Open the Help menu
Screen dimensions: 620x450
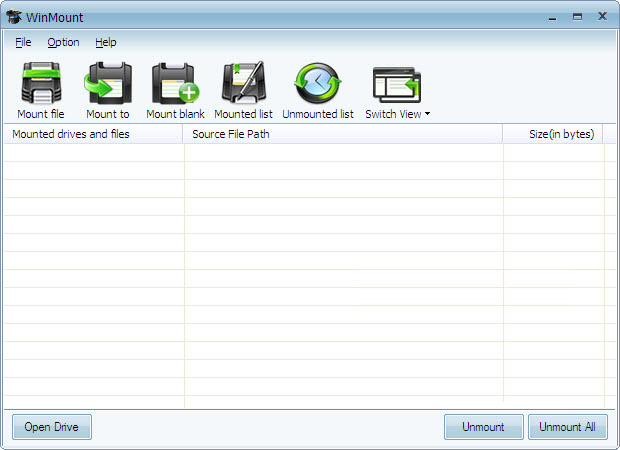pyautogui.click(x=106, y=42)
